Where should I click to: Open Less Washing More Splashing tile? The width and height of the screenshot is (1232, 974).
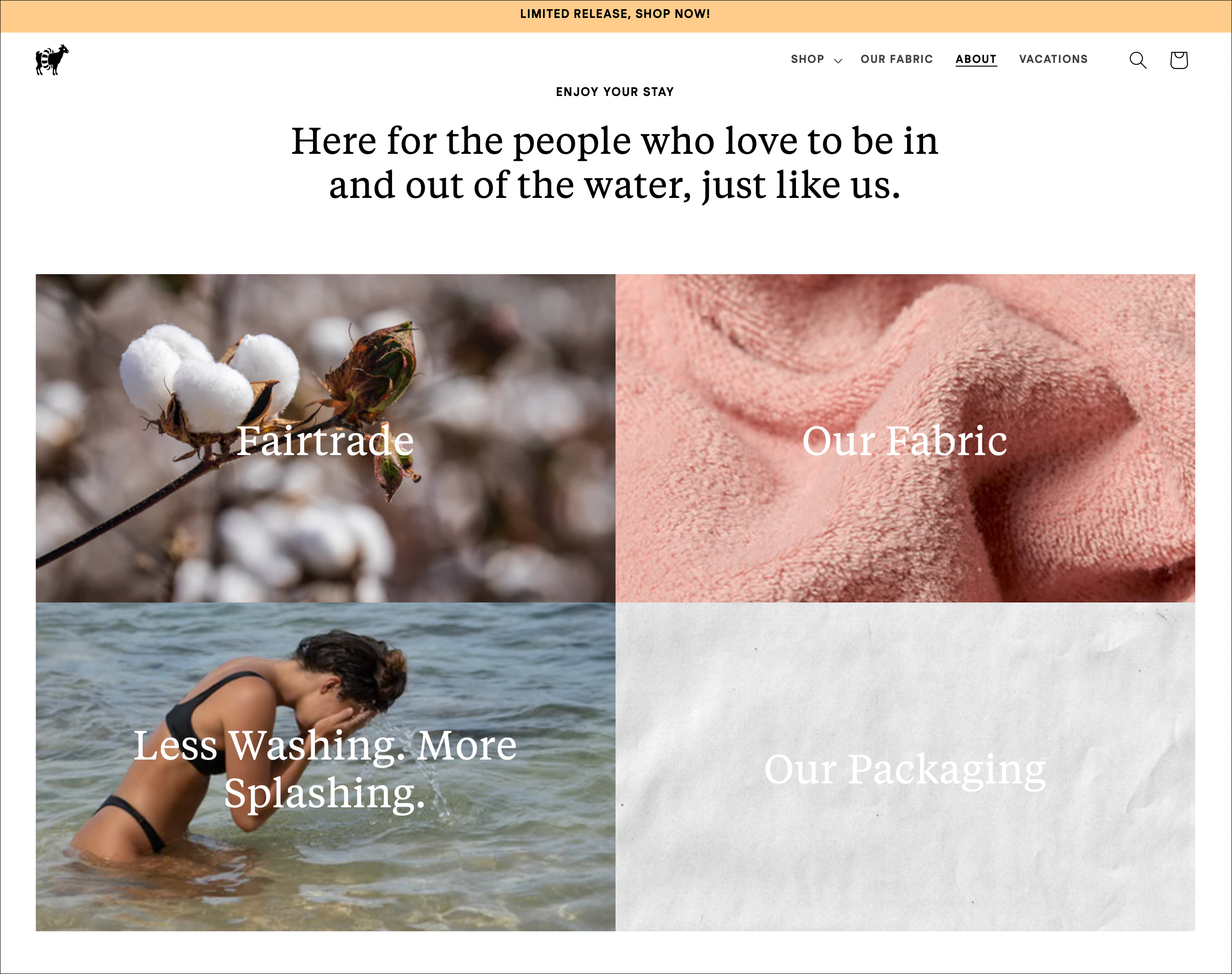325,767
